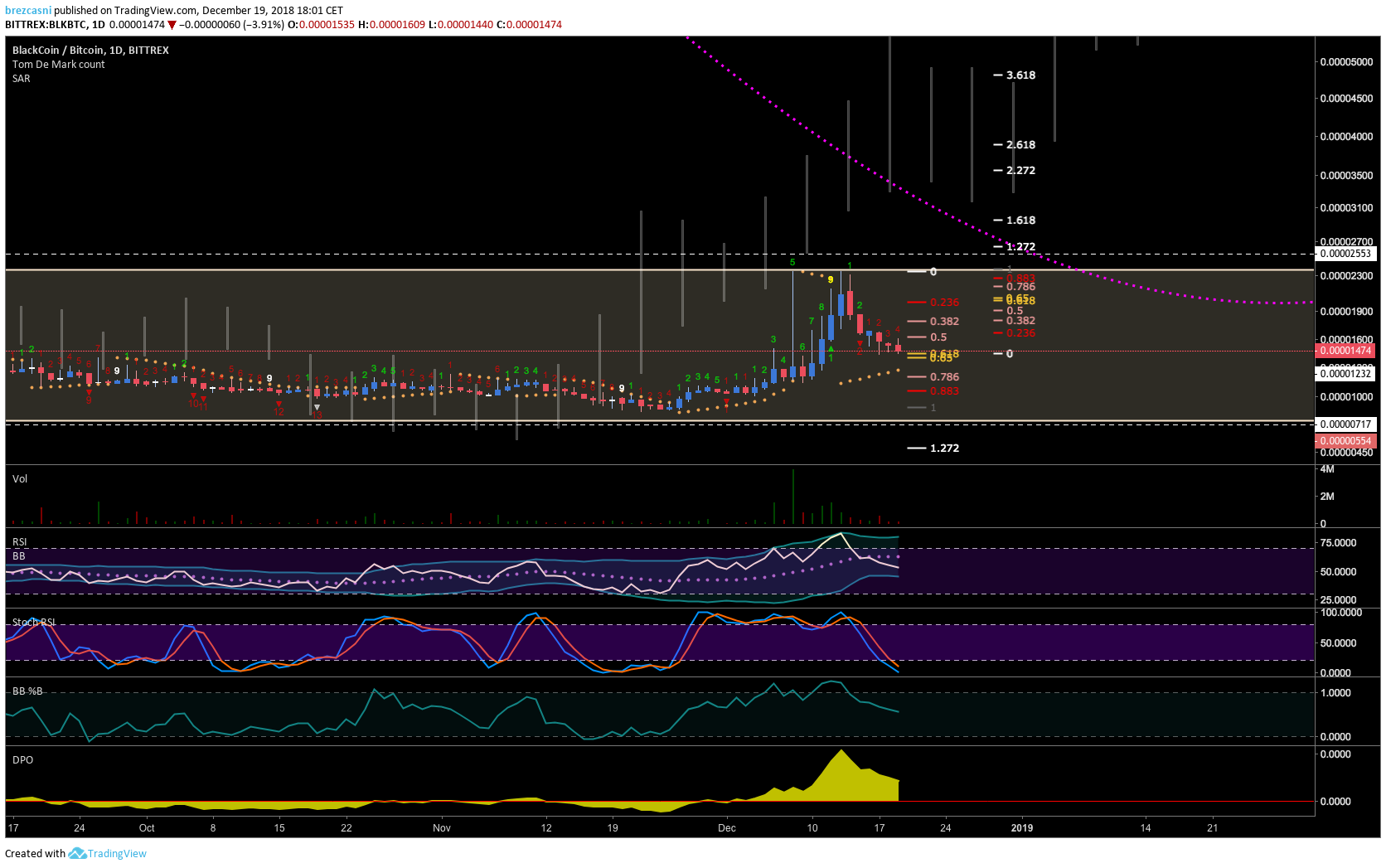Click the red price tag 0.00000554

(1345, 441)
